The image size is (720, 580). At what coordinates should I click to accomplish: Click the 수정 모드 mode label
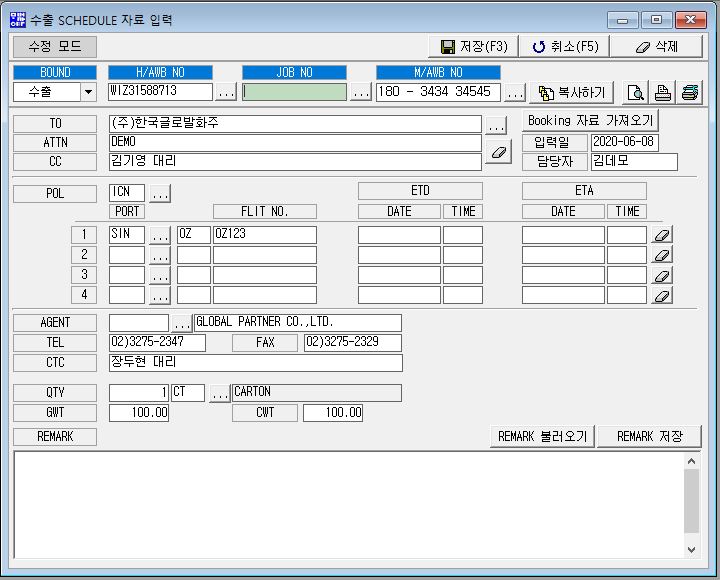pos(55,47)
